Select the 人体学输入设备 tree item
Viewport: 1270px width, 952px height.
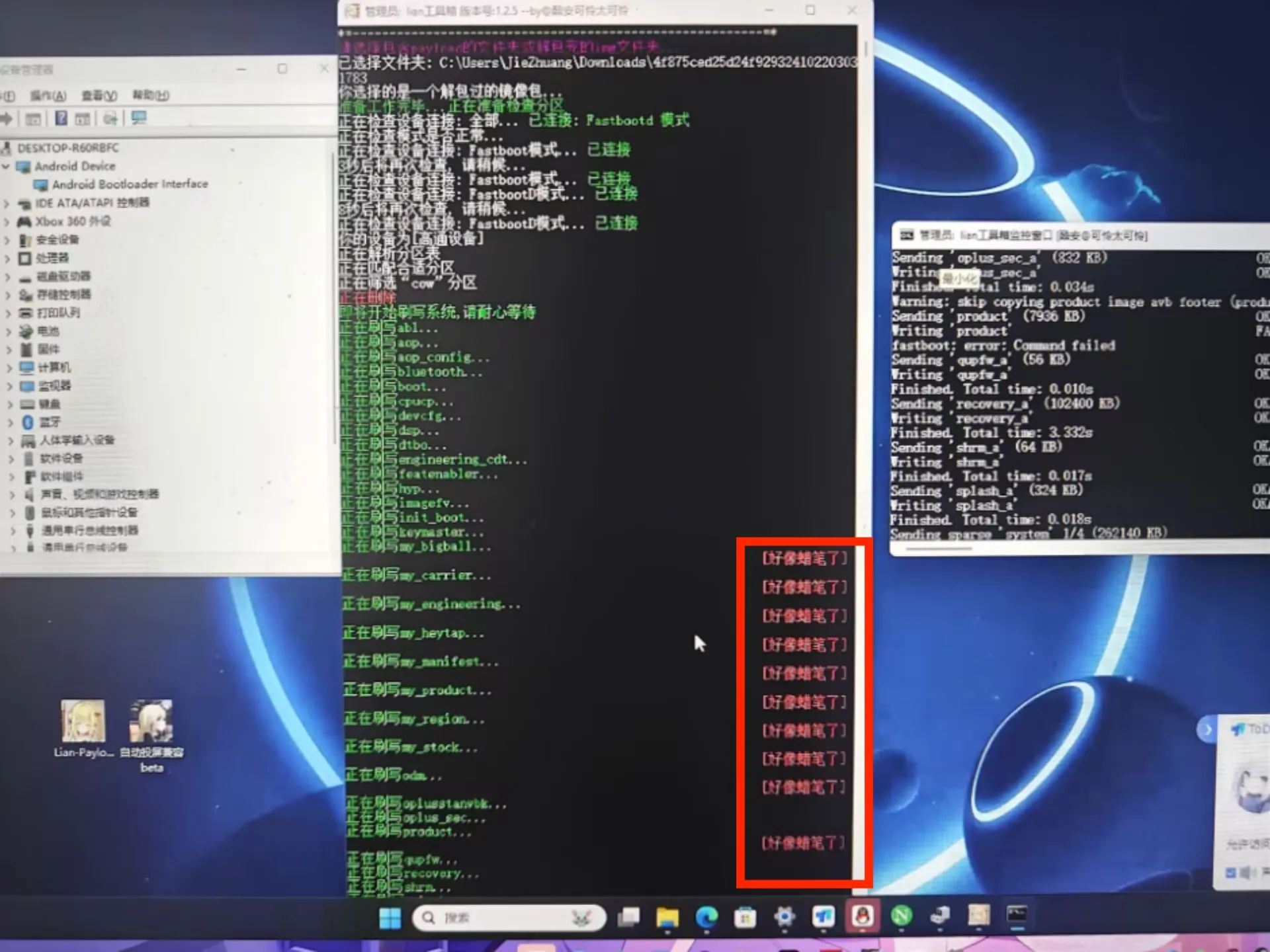coord(77,440)
